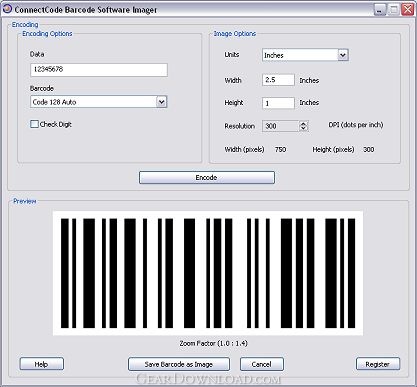Click the Encoding Options group label
Image resolution: width=417 pixels, height=387 pixels.
(47, 34)
